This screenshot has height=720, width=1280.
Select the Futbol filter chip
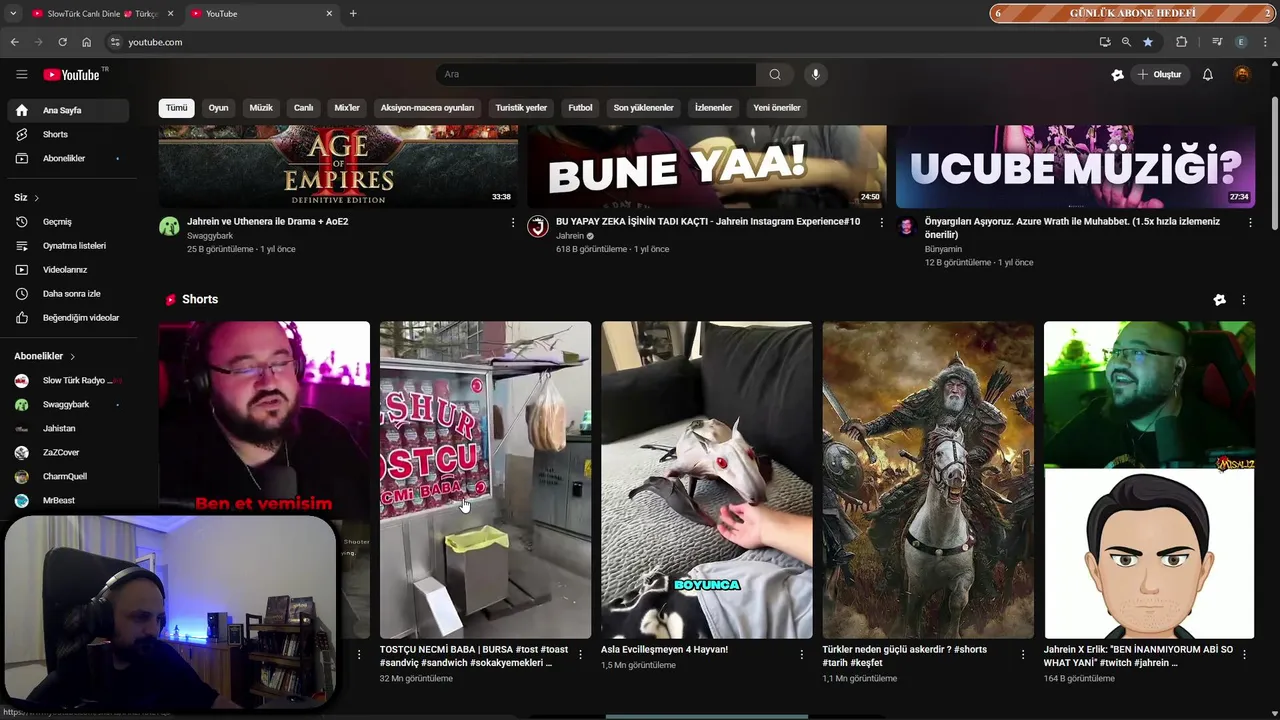point(580,107)
